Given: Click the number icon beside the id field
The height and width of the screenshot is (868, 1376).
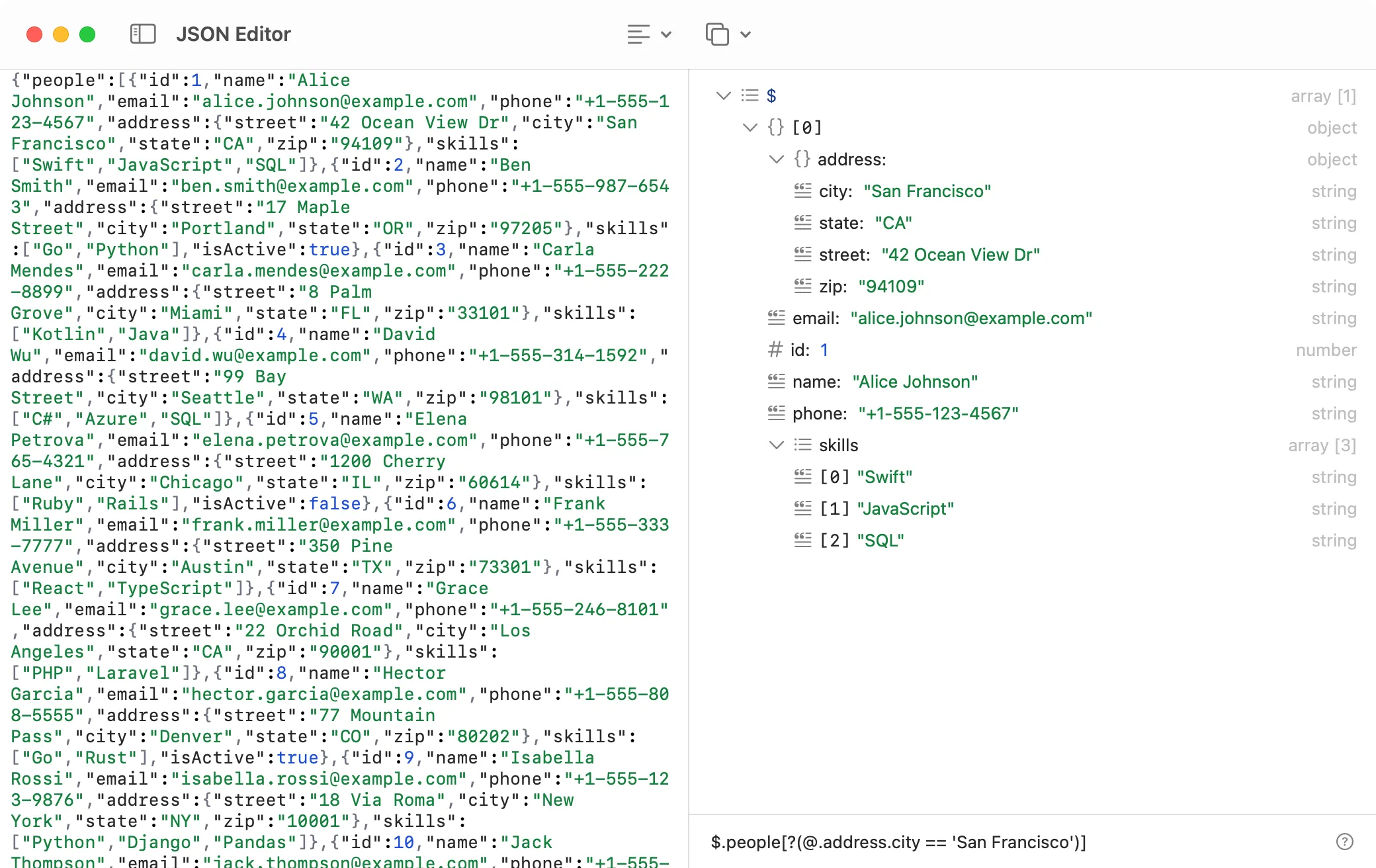Looking at the screenshot, I should click(775, 350).
